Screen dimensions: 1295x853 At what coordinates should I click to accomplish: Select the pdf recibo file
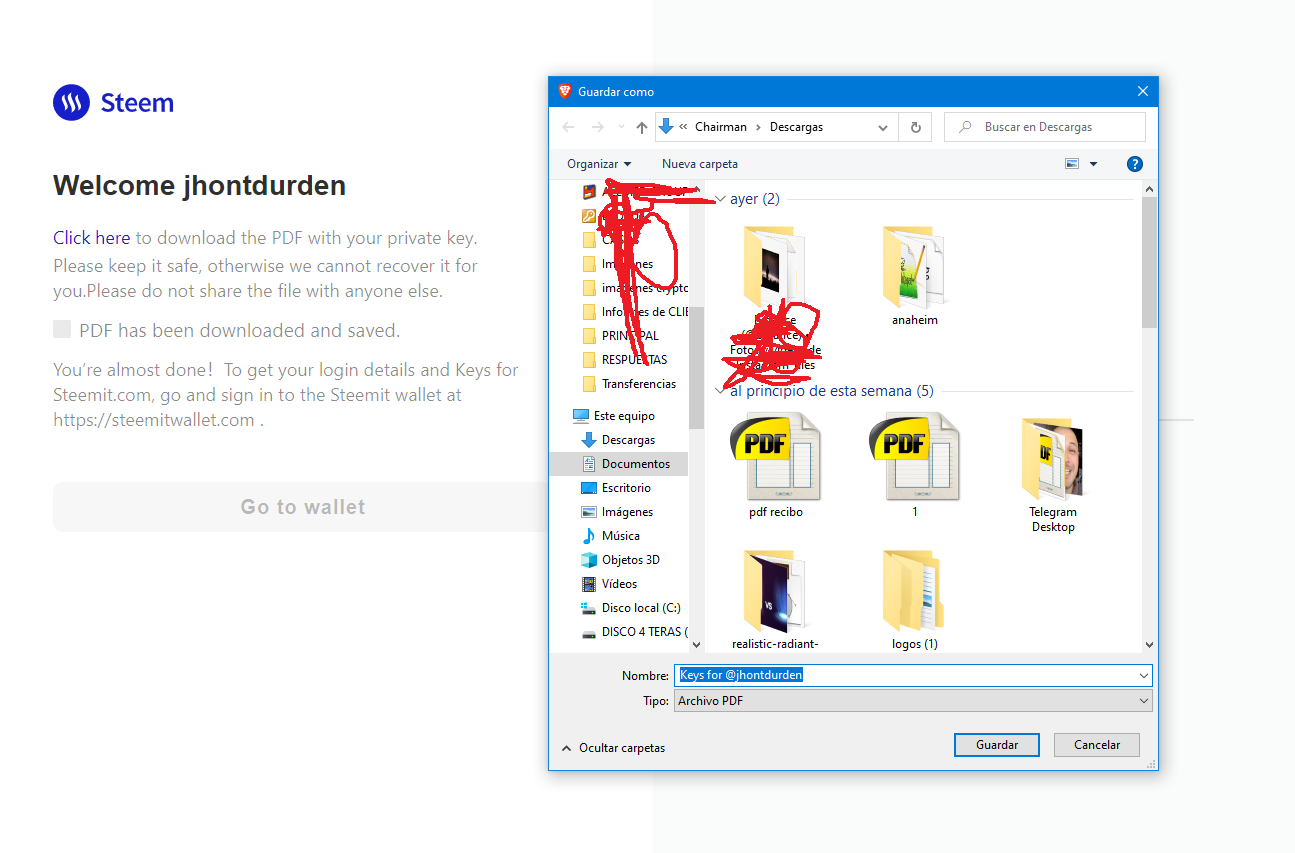tap(776, 465)
